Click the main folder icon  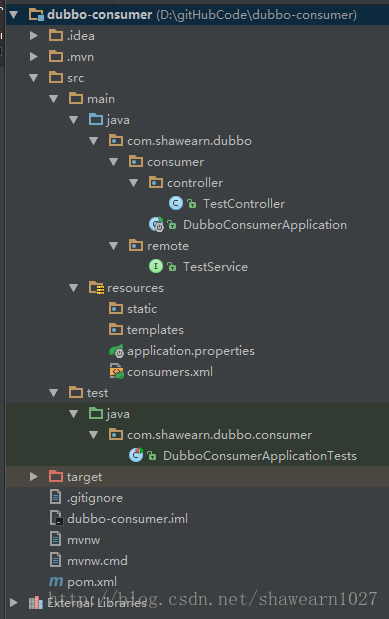coord(76,98)
